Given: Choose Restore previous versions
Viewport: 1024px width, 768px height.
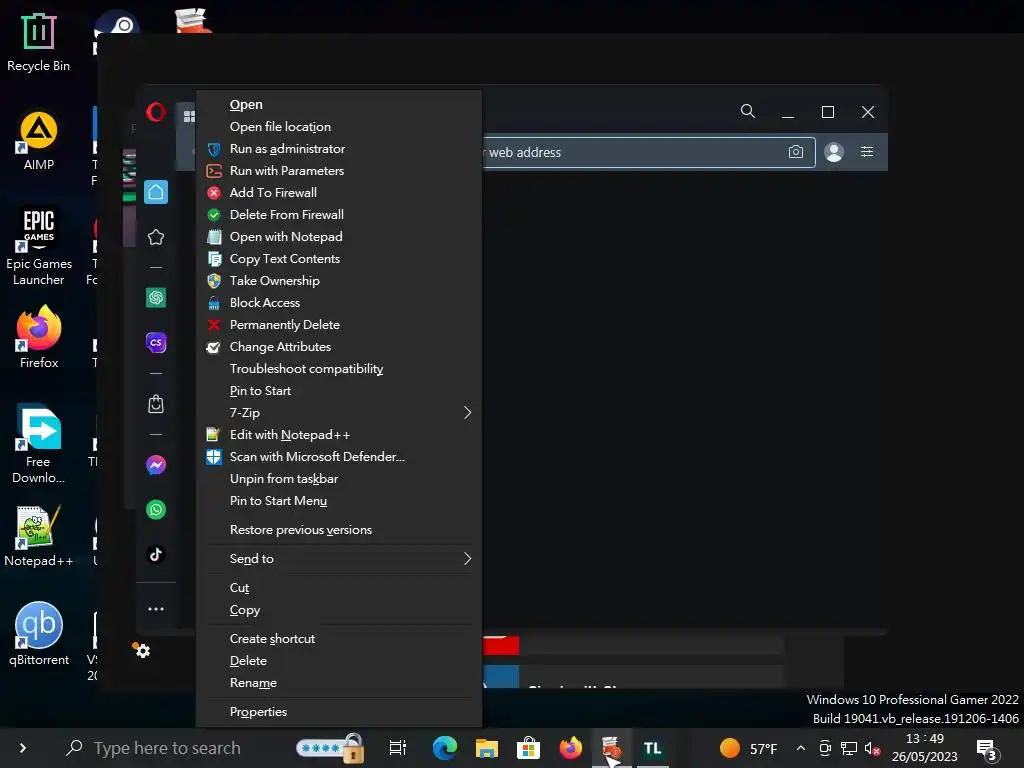Looking at the screenshot, I should click(338, 530).
